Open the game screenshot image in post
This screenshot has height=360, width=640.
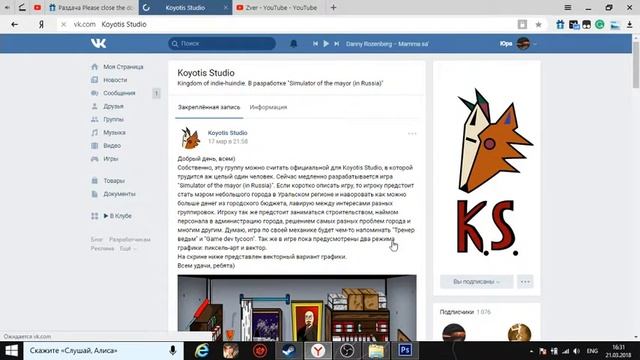click(x=297, y=308)
